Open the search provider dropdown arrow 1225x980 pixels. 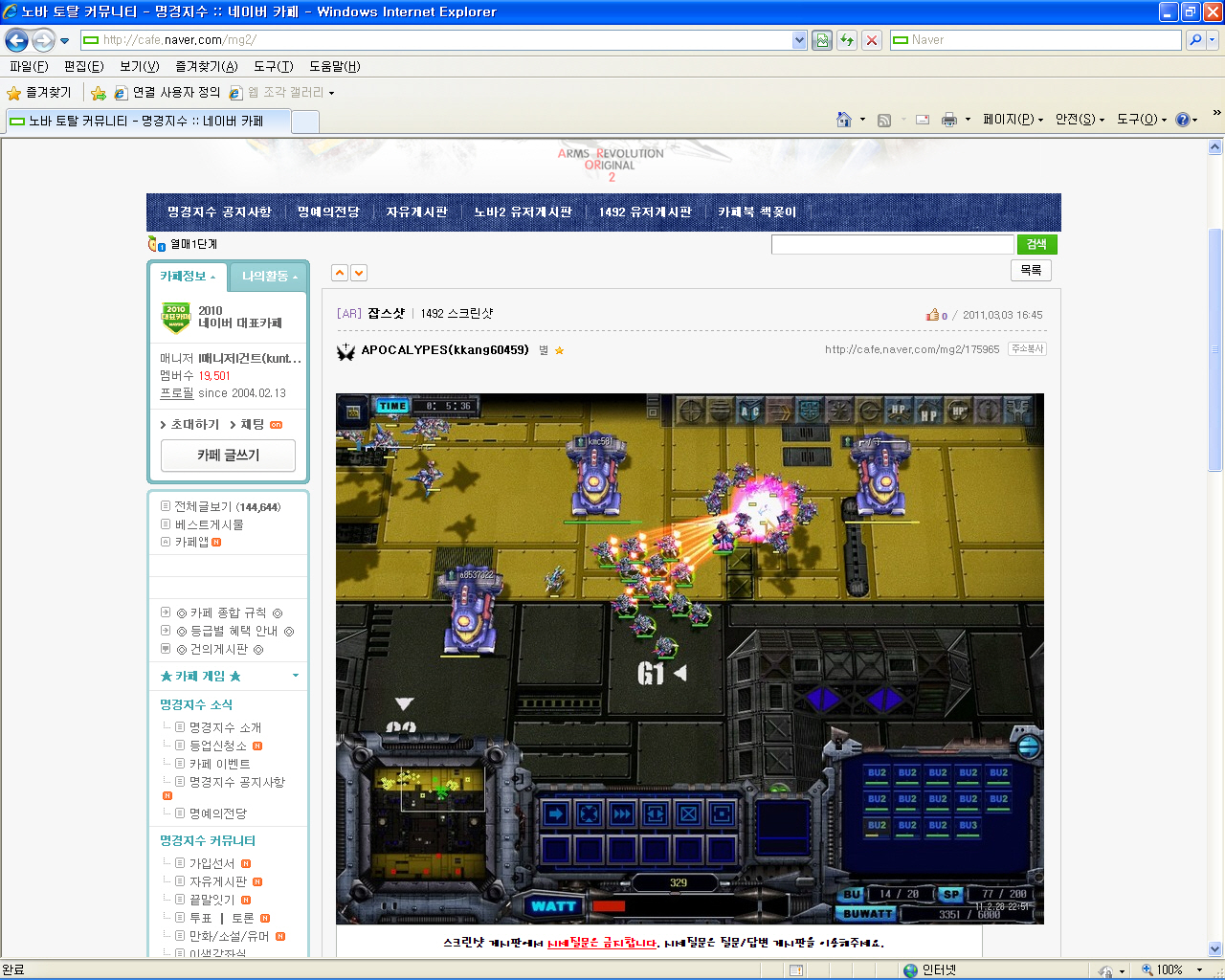point(1213,40)
